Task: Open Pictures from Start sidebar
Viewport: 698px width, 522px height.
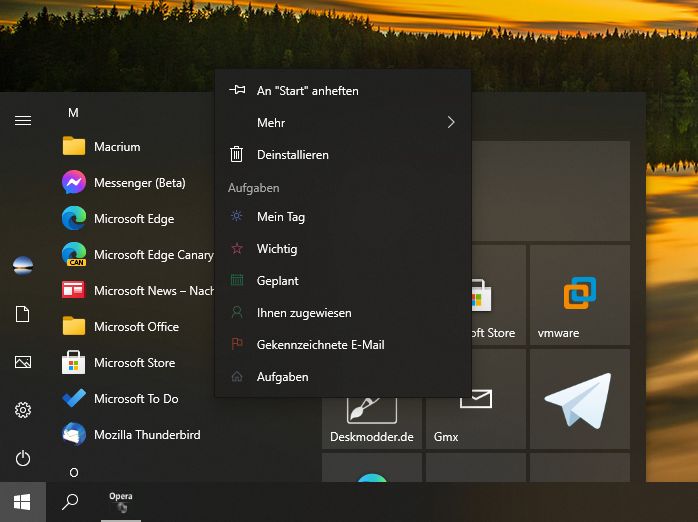Action: (23, 362)
